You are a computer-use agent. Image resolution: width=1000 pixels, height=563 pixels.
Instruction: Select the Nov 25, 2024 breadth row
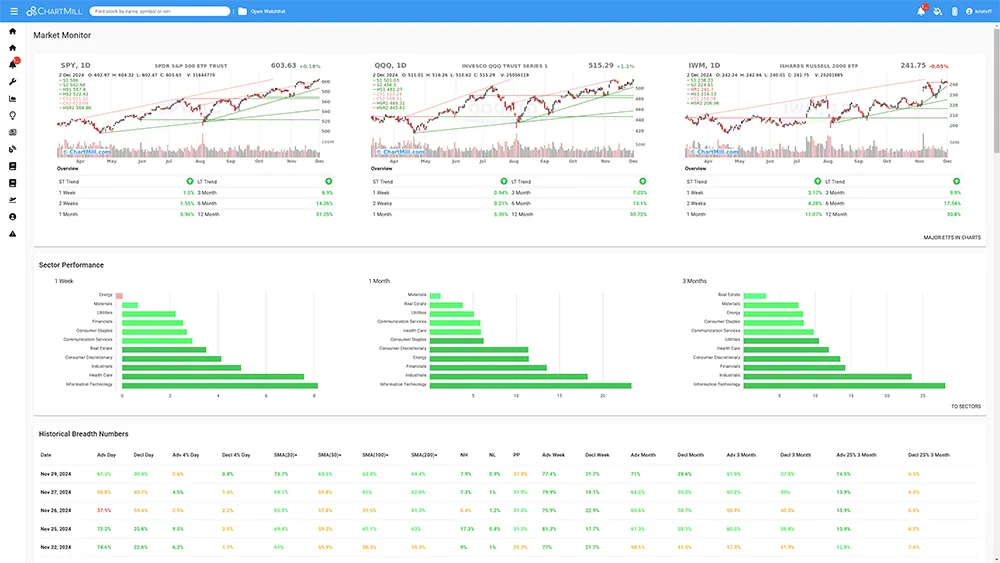(507, 529)
